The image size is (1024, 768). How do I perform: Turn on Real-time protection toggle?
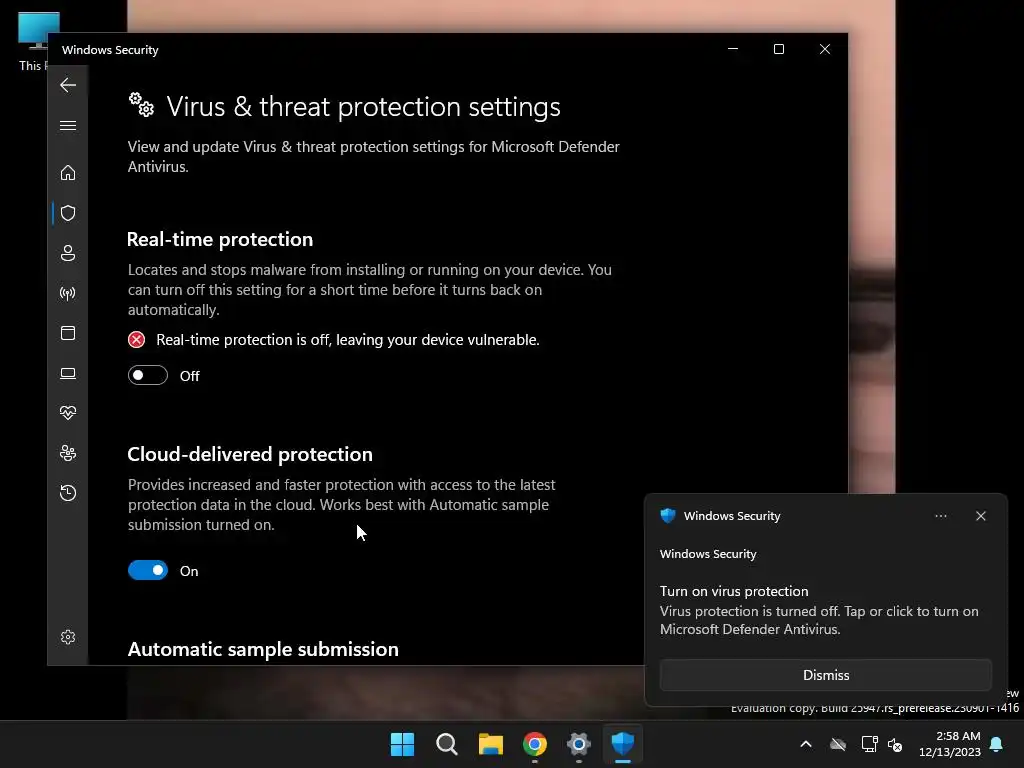coord(148,376)
